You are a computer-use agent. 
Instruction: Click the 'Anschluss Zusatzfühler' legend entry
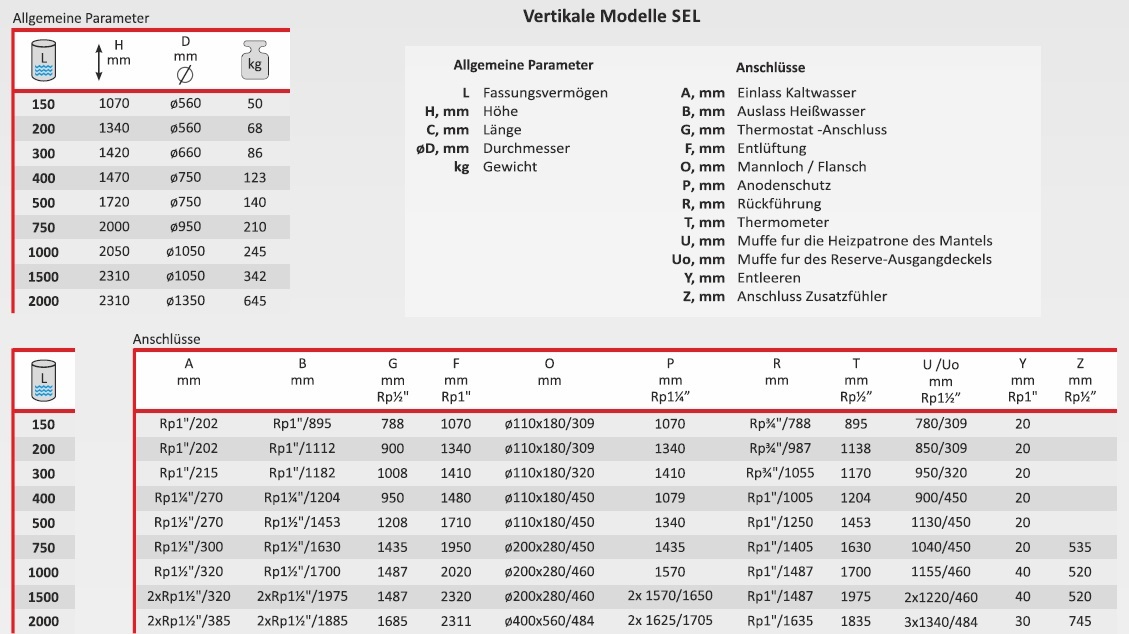point(811,296)
